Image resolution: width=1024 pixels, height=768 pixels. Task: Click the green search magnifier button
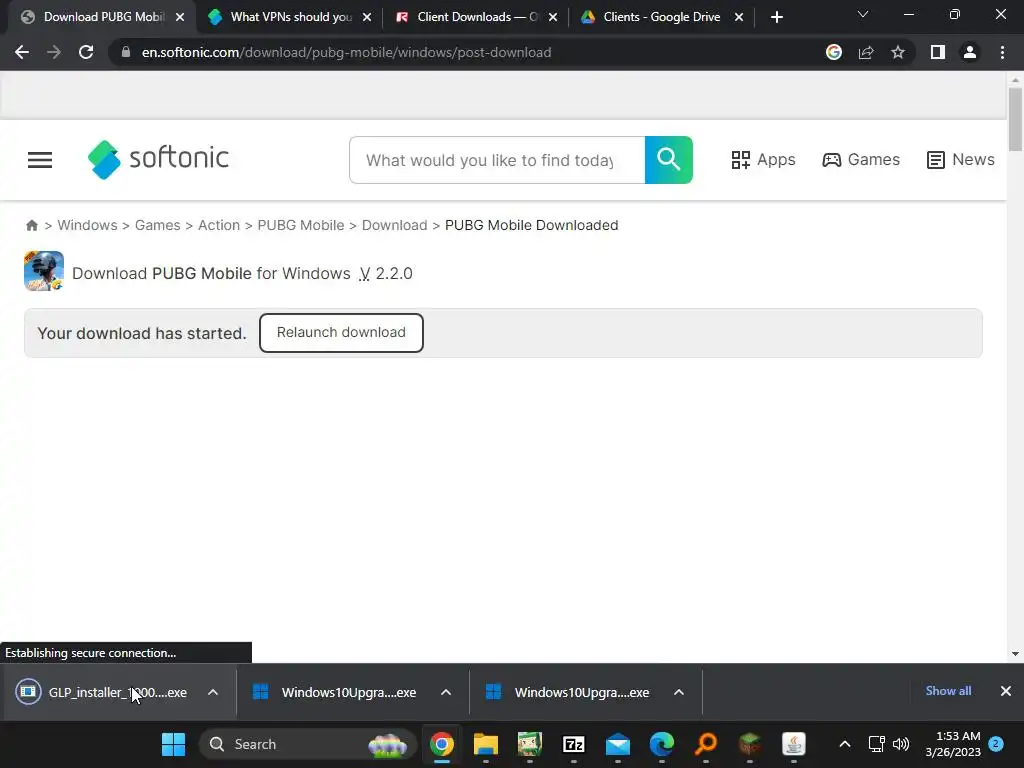point(669,160)
